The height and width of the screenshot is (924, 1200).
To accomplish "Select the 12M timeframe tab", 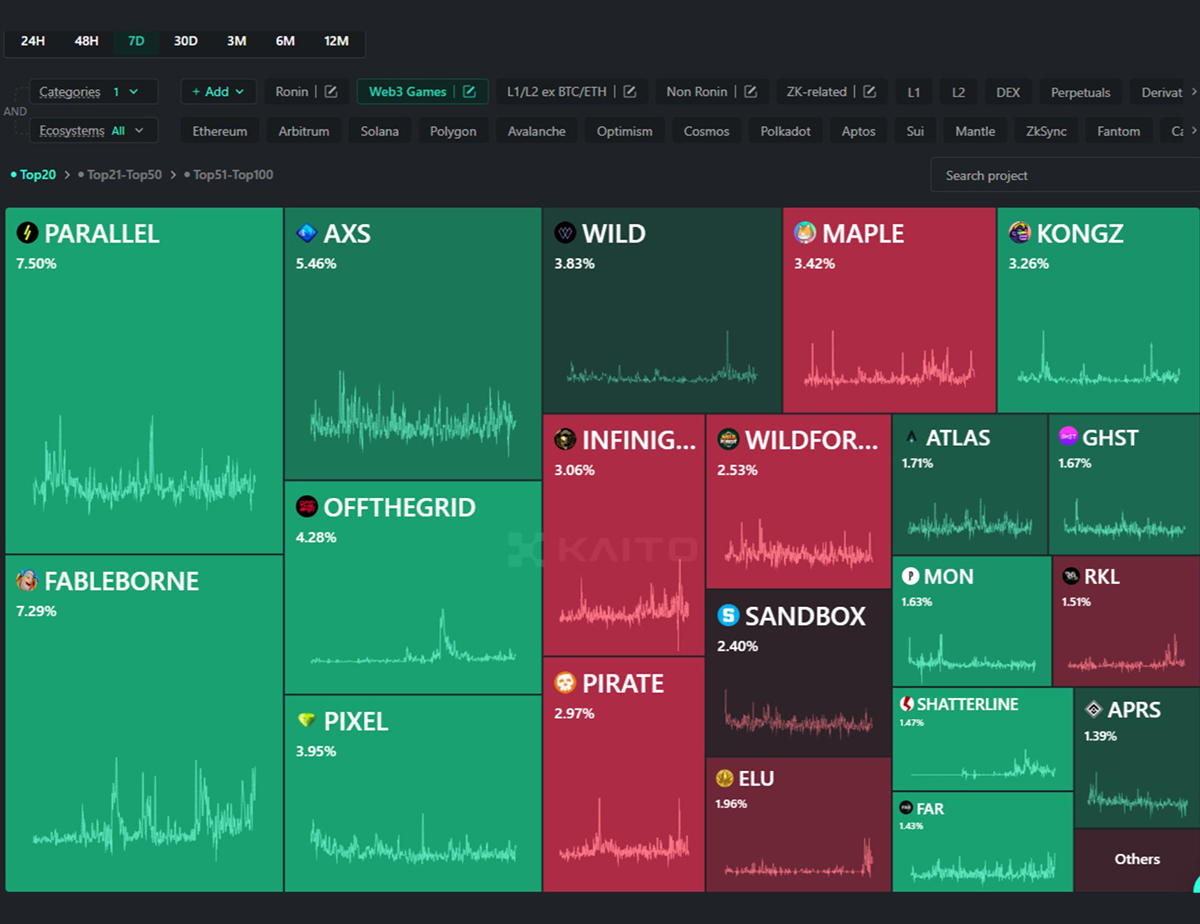I will 337,41.
